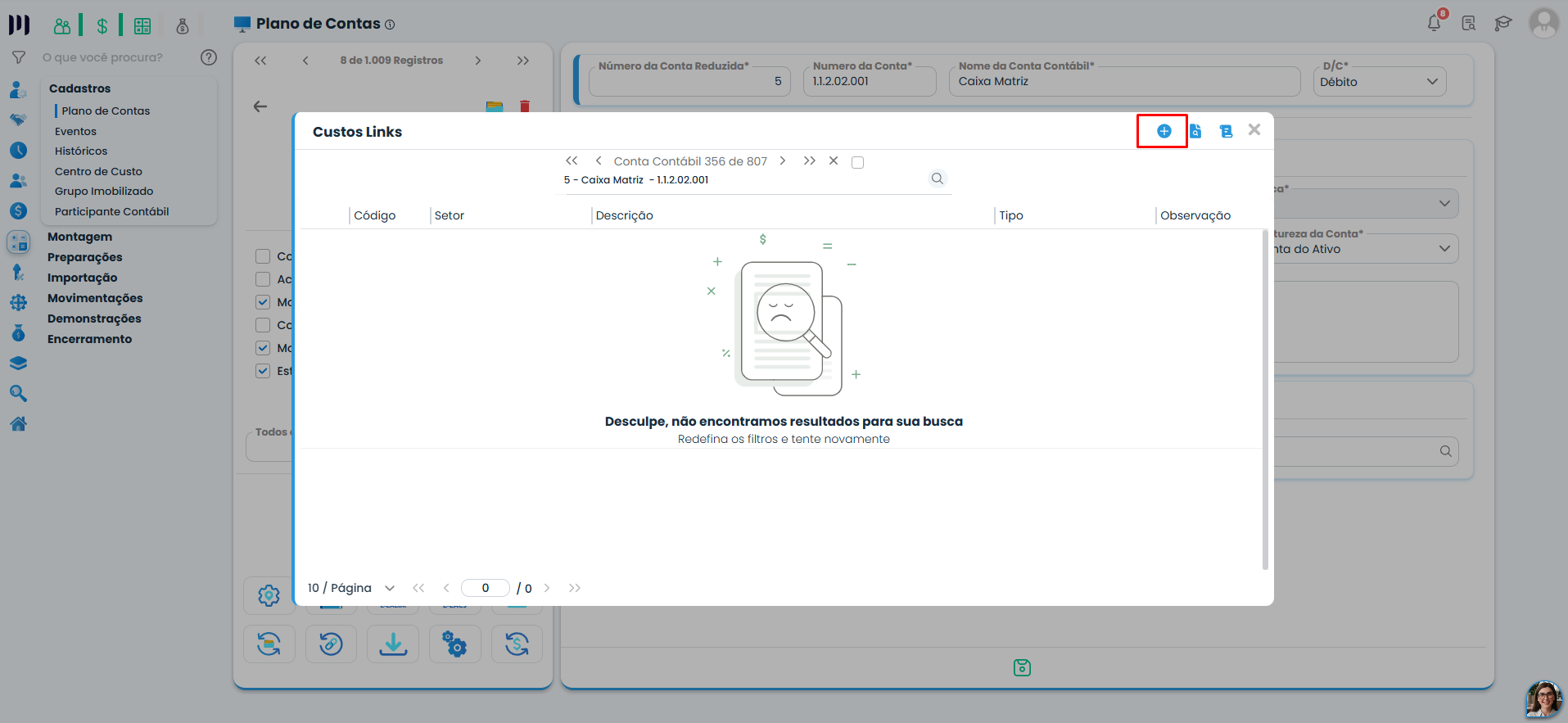This screenshot has width=1568, height=723.
Task: Click the Nome da Conta Contábil field
Action: point(1124,81)
